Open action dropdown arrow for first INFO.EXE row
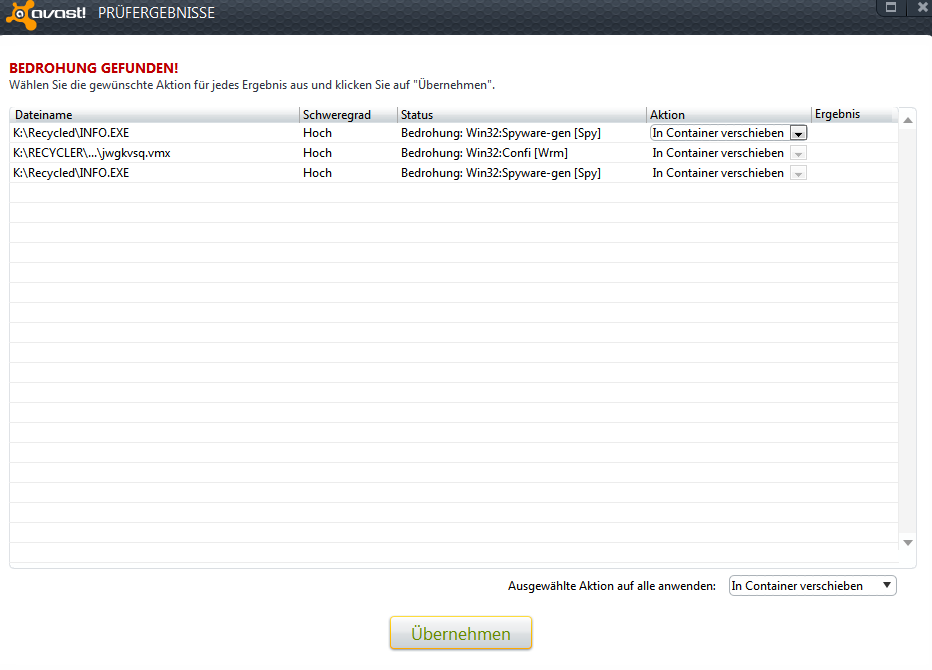The height and width of the screenshot is (670, 932). click(x=798, y=133)
